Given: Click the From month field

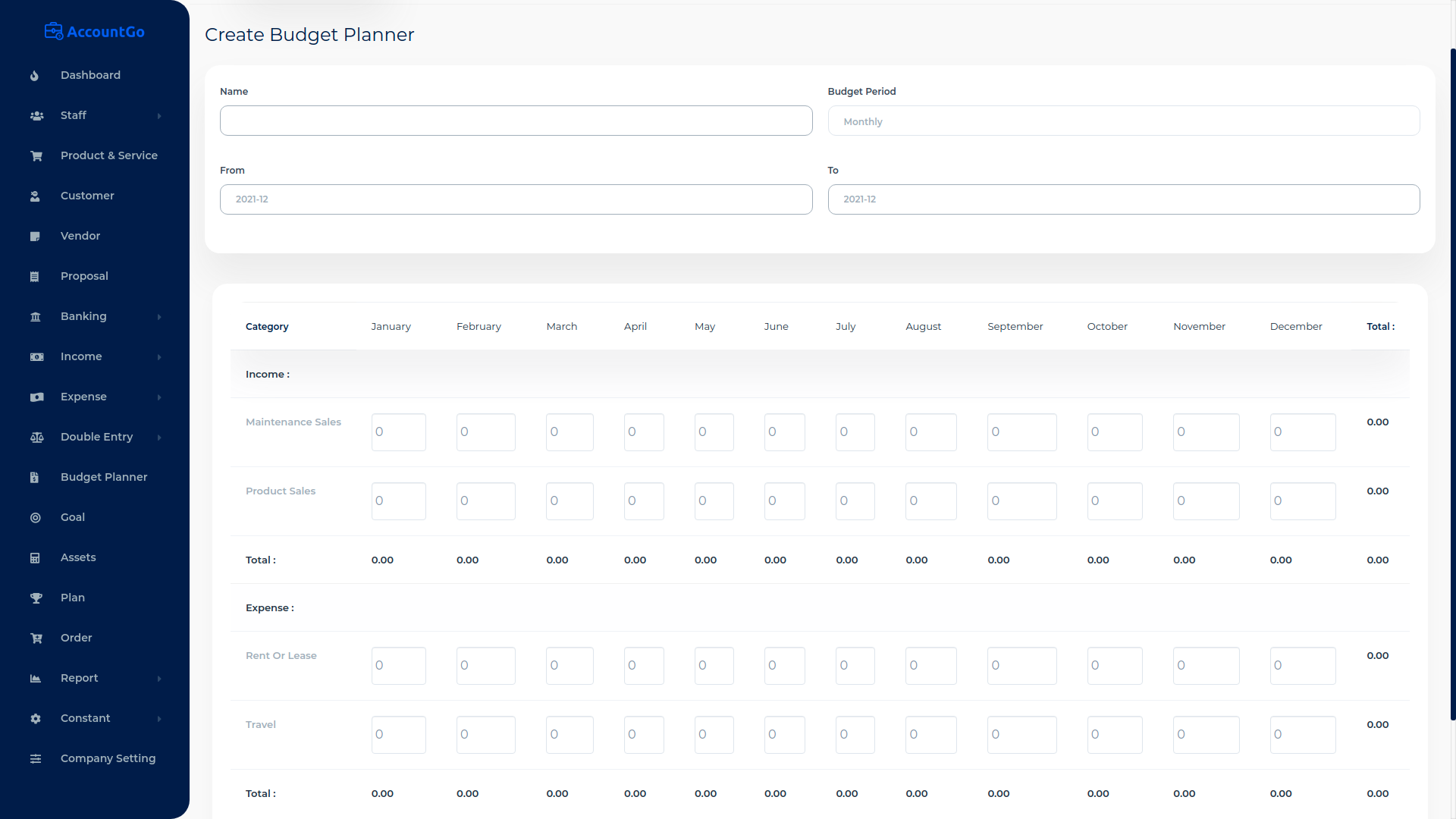Looking at the screenshot, I should coord(516,199).
